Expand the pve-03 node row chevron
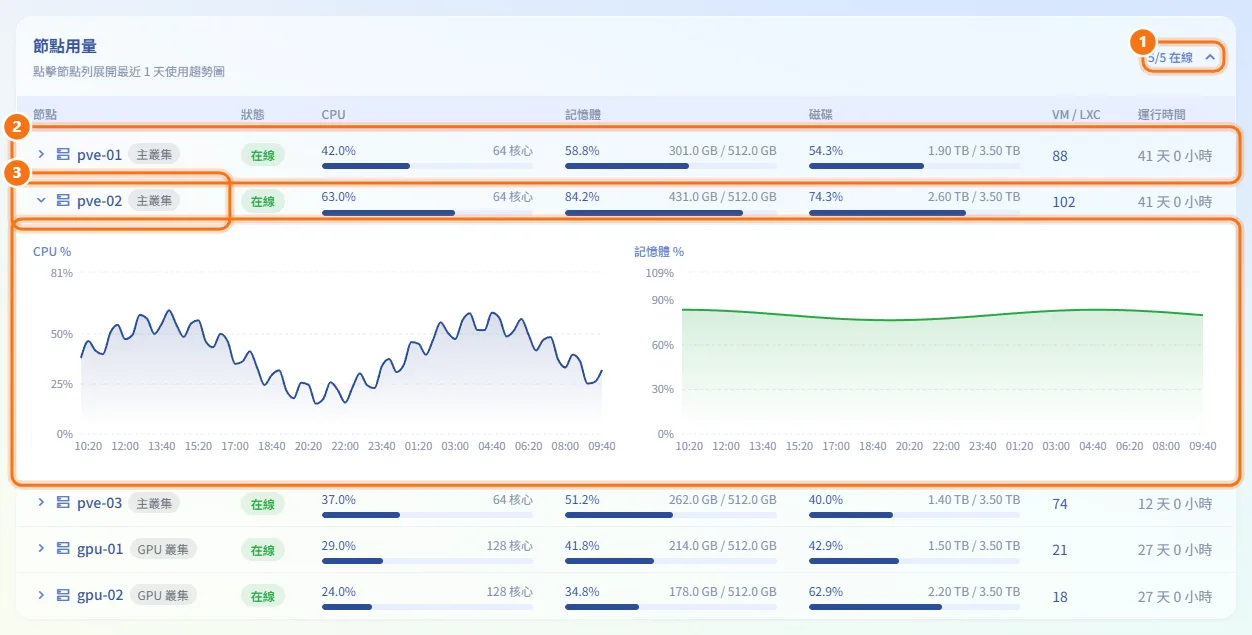 [41, 503]
